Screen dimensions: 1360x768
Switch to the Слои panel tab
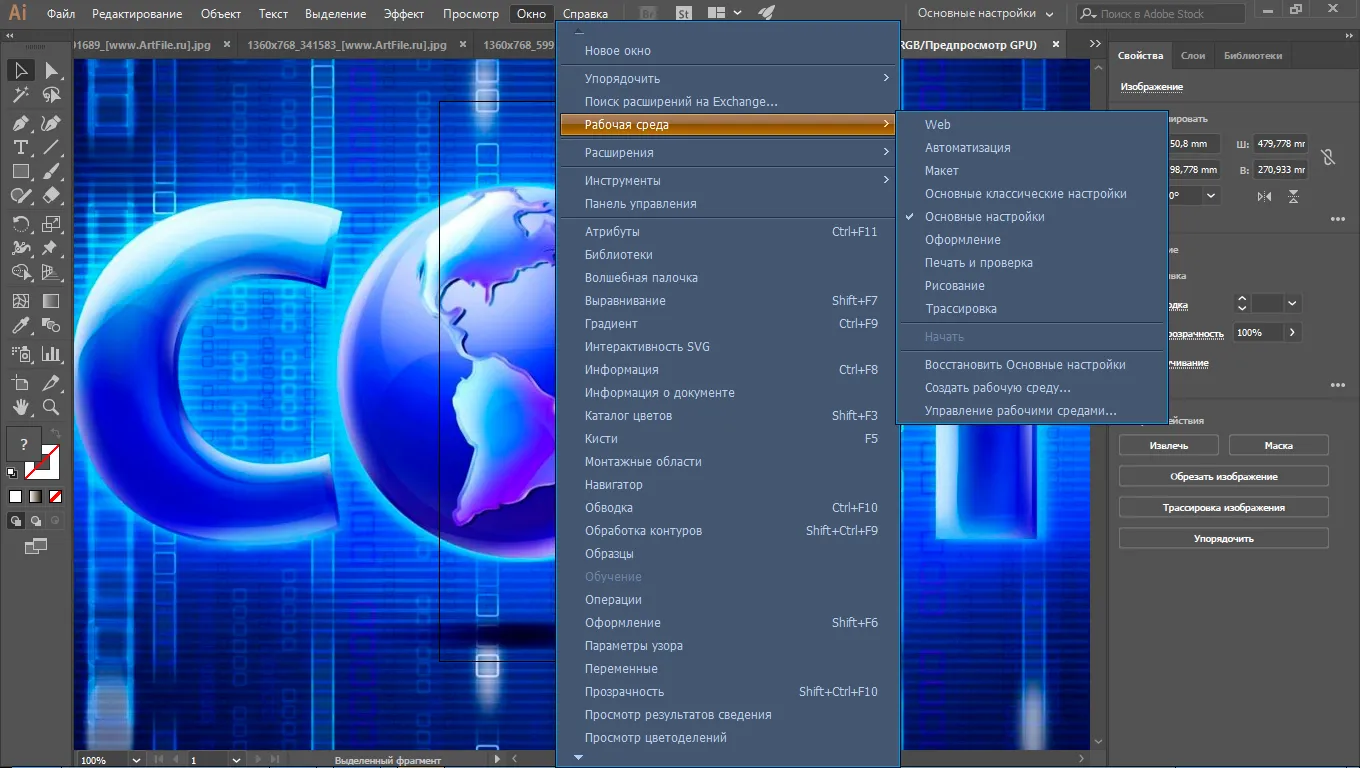(x=1192, y=56)
